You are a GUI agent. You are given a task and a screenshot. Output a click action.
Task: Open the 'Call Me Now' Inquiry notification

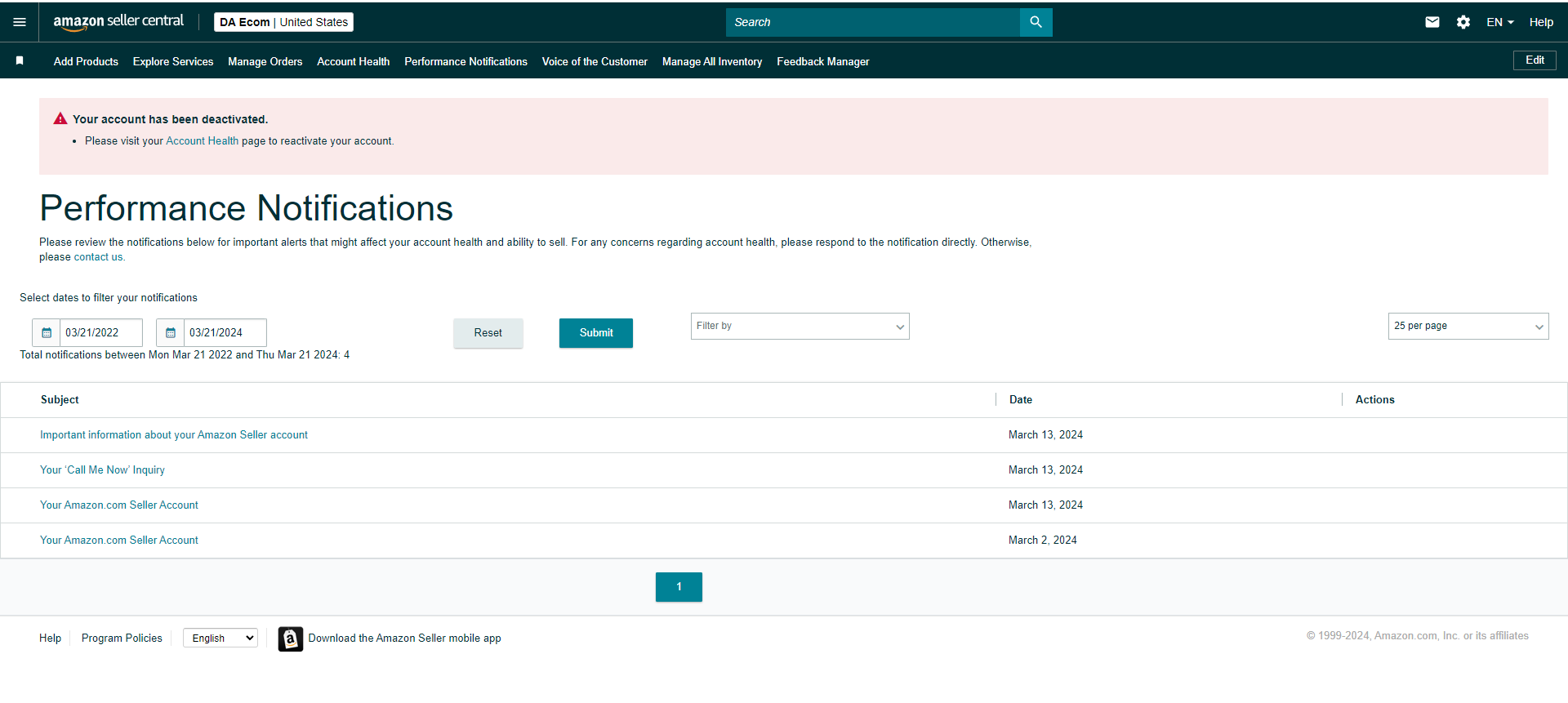102,470
